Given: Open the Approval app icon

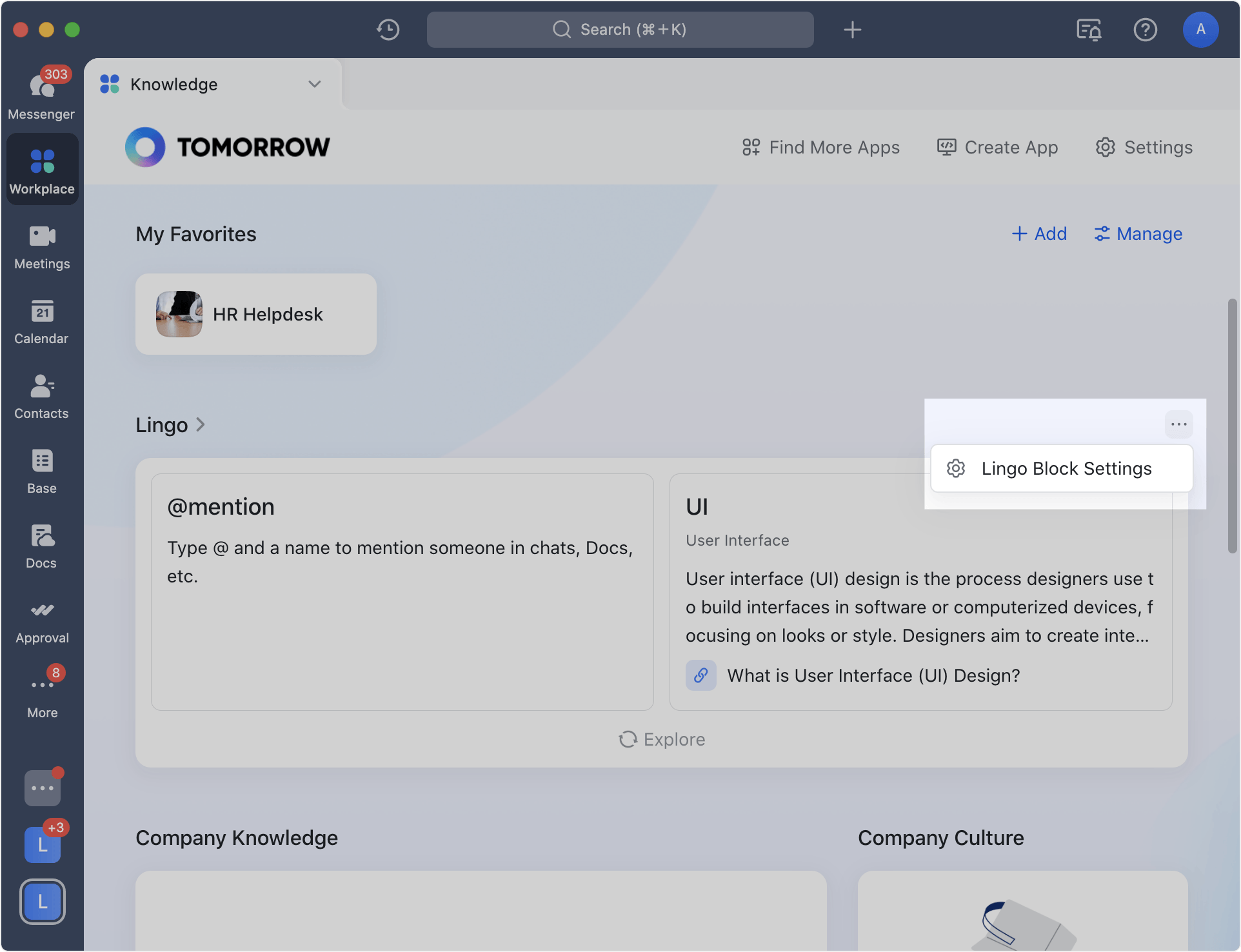Looking at the screenshot, I should coord(42,621).
